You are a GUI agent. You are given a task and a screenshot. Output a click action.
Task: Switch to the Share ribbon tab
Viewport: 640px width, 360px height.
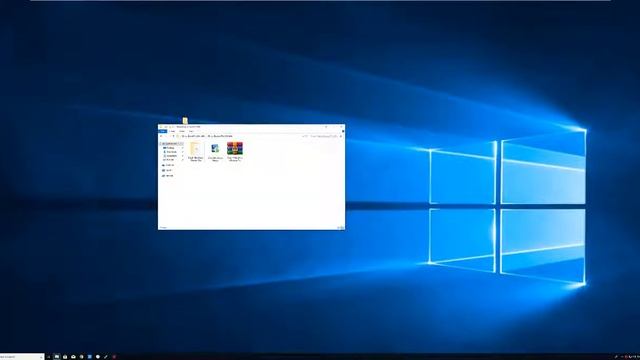point(182,131)
